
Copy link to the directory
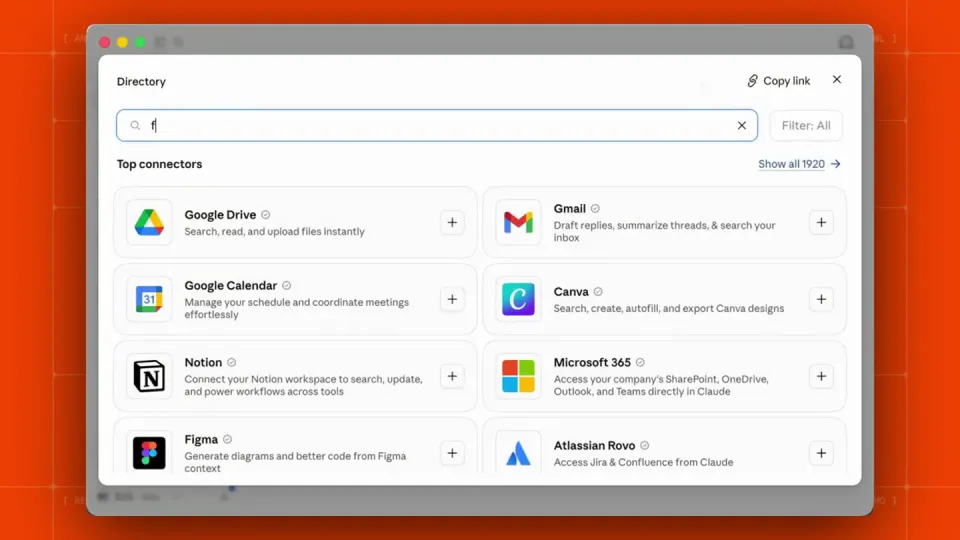(x=778, y=81)
